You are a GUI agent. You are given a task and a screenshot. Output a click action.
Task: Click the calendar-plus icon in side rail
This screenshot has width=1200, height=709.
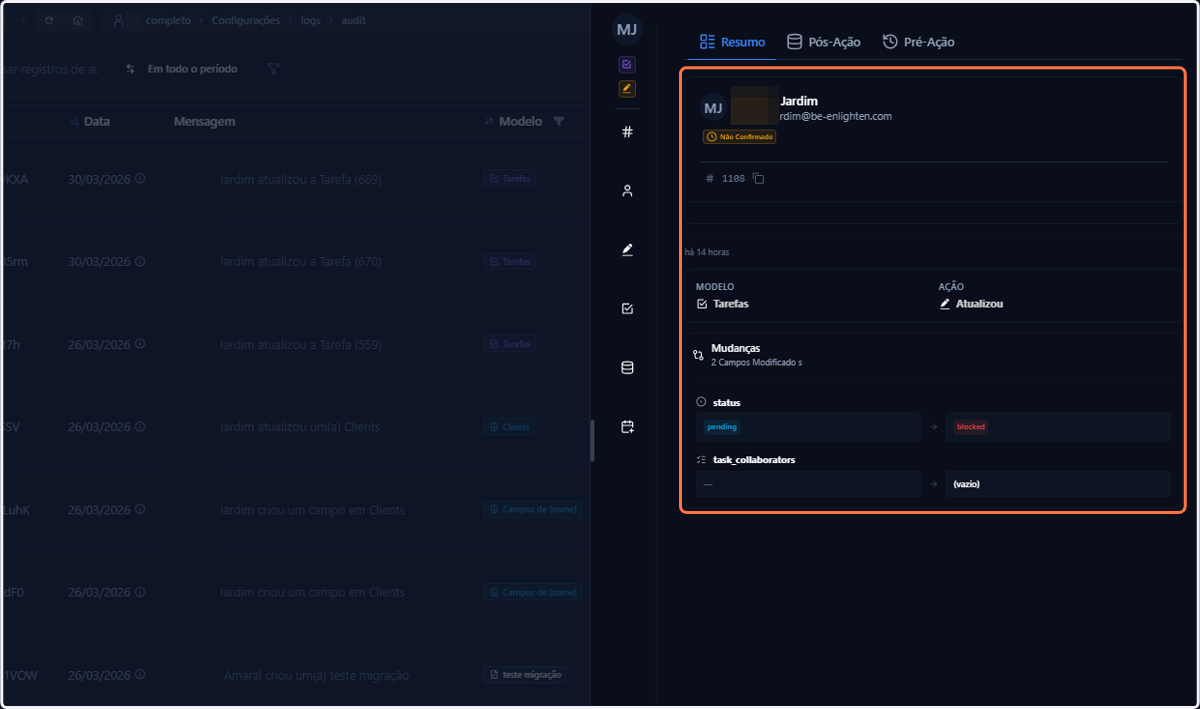[x=627, y=426]
